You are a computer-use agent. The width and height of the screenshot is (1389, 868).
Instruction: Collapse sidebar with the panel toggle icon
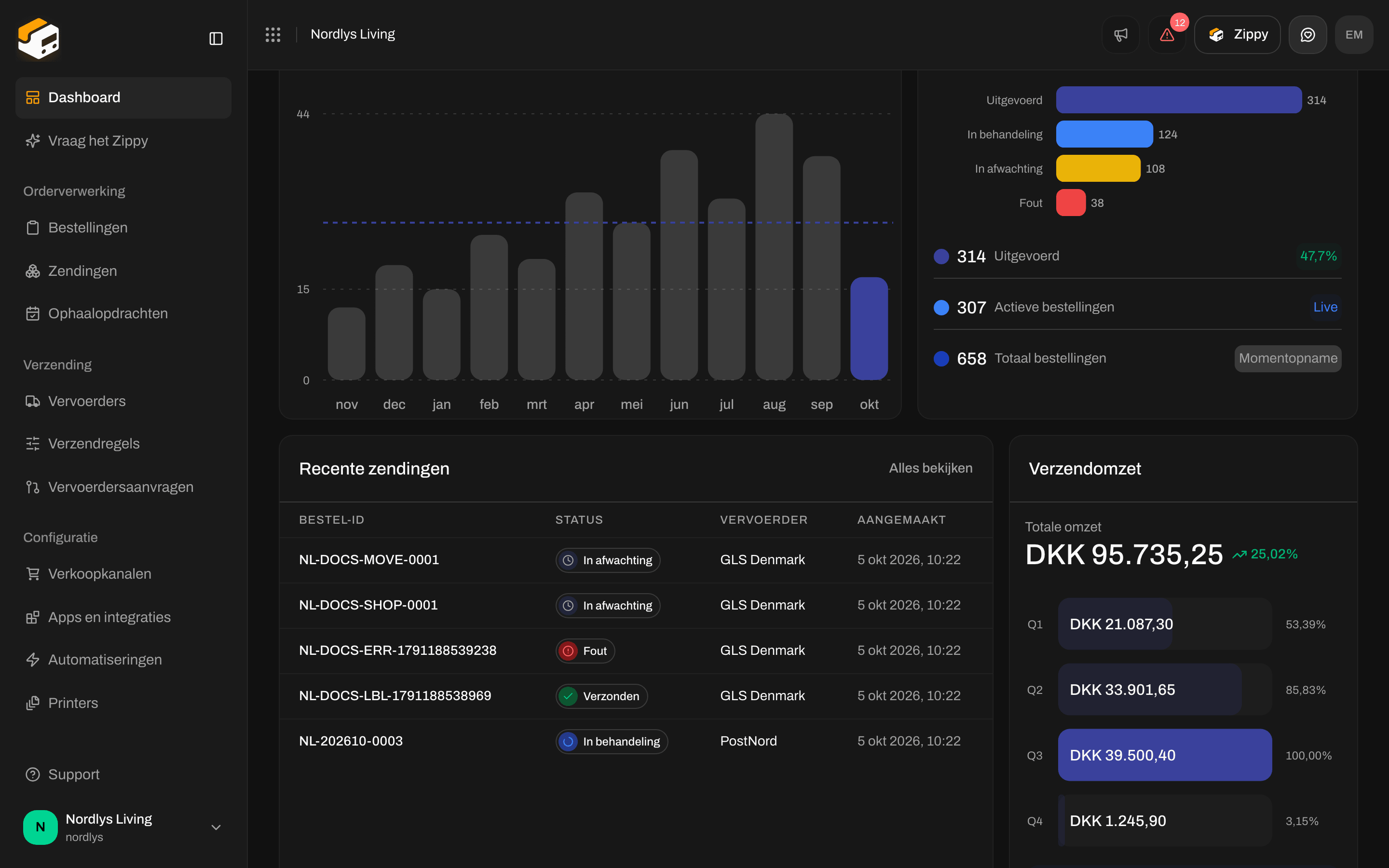point(216,39)
